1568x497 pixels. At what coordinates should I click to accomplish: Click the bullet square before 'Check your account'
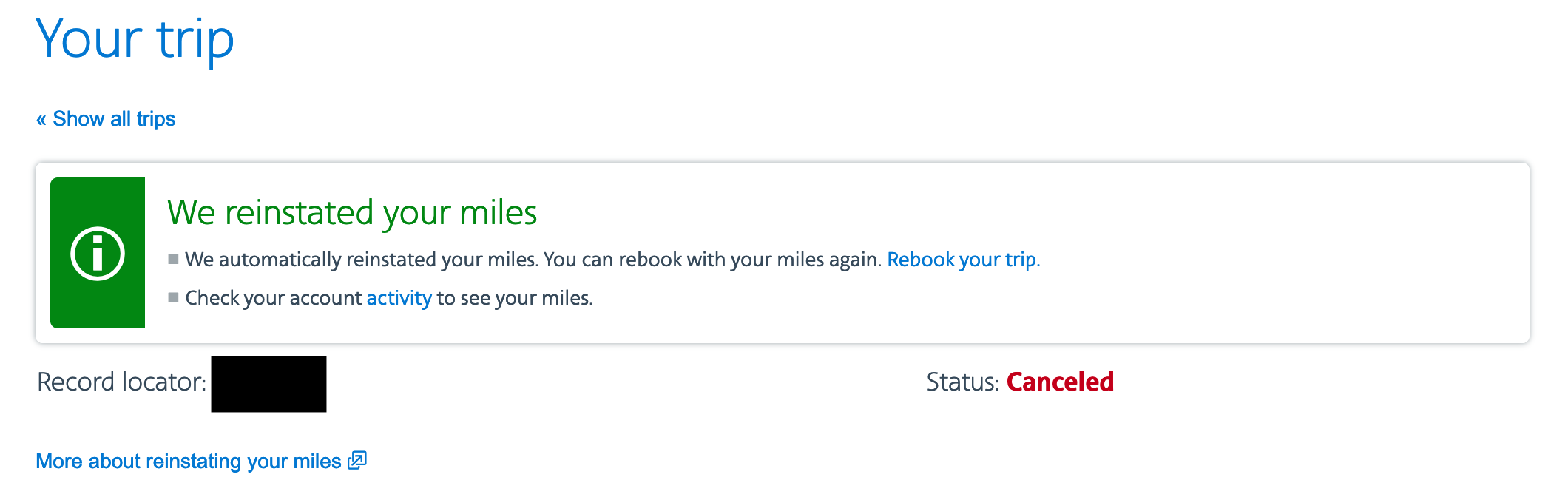(173, 297)
